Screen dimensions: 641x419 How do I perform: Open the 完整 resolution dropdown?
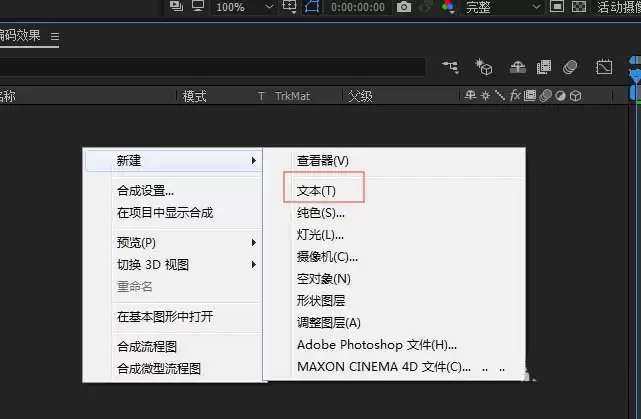point(502,7)
